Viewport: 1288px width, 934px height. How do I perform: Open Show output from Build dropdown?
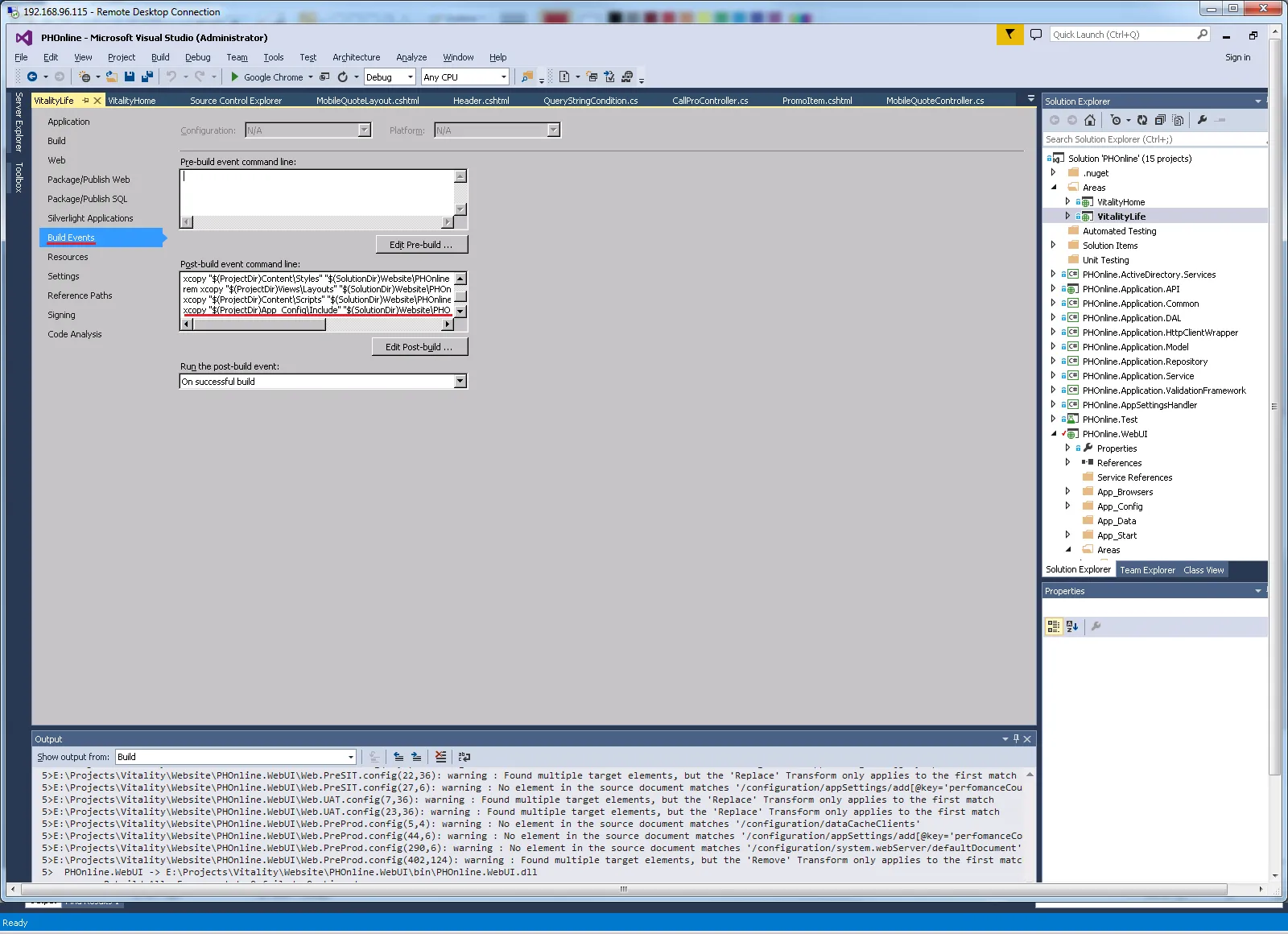pos(351,757)
